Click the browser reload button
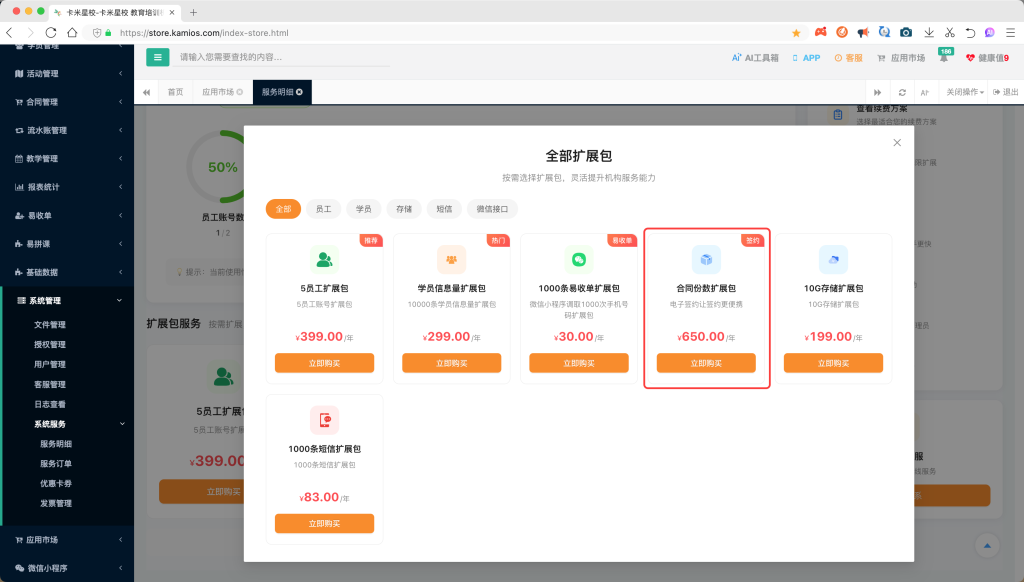The image size is (1024, 582). pos(51,33)
